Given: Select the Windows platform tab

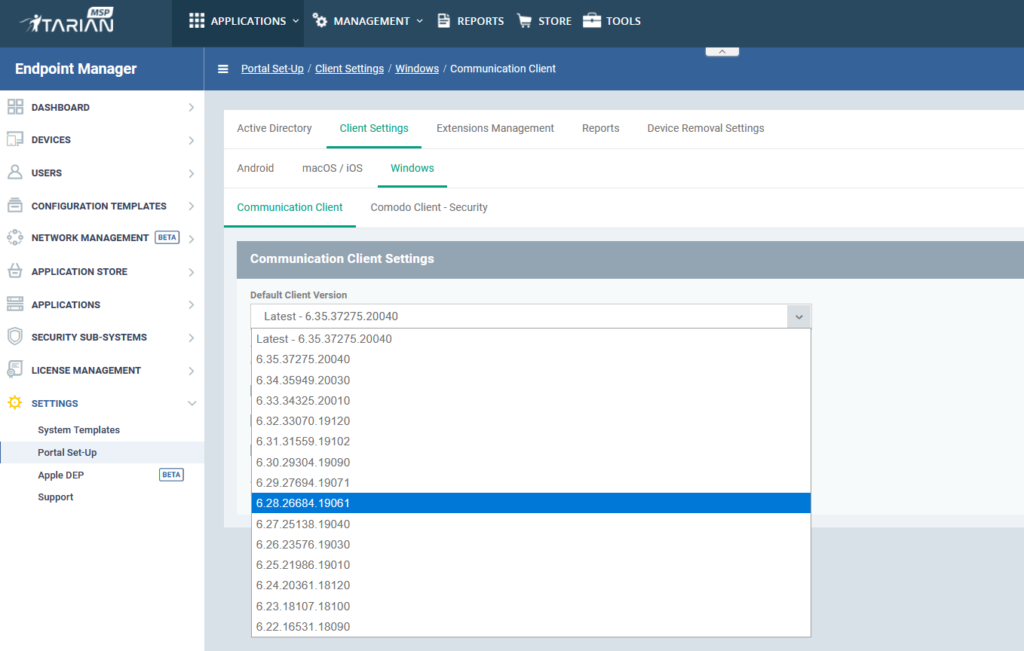Looking at the screenshot, I should [x=412, y=168].
